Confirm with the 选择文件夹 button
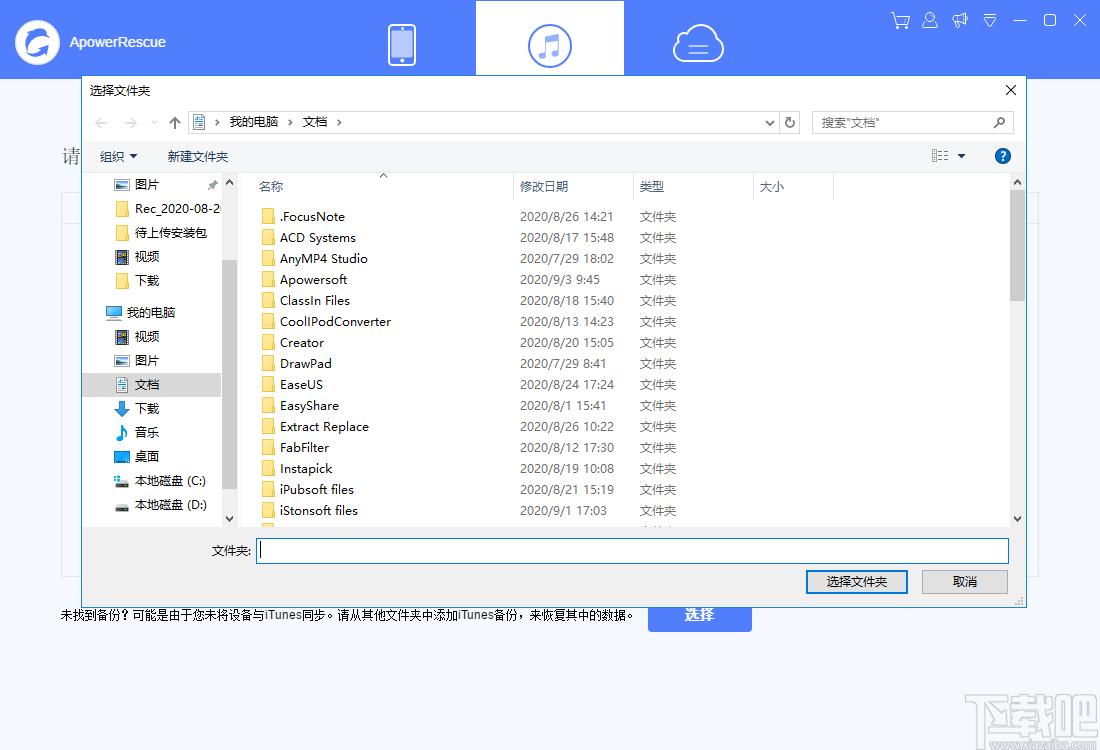The height and width of the screenshot is (750, 1100). tap(857, 582)
